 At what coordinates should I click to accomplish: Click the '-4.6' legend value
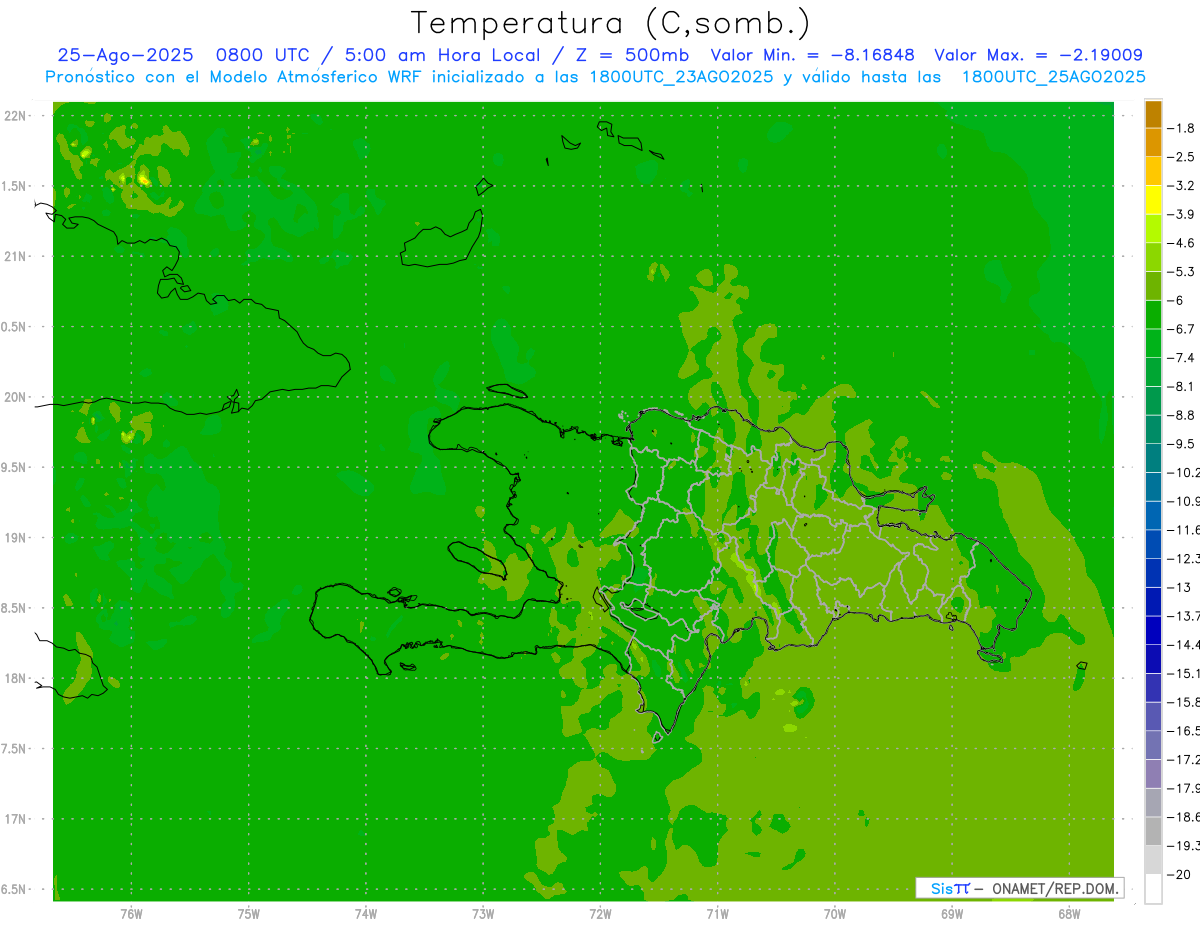coord(1183,243)
